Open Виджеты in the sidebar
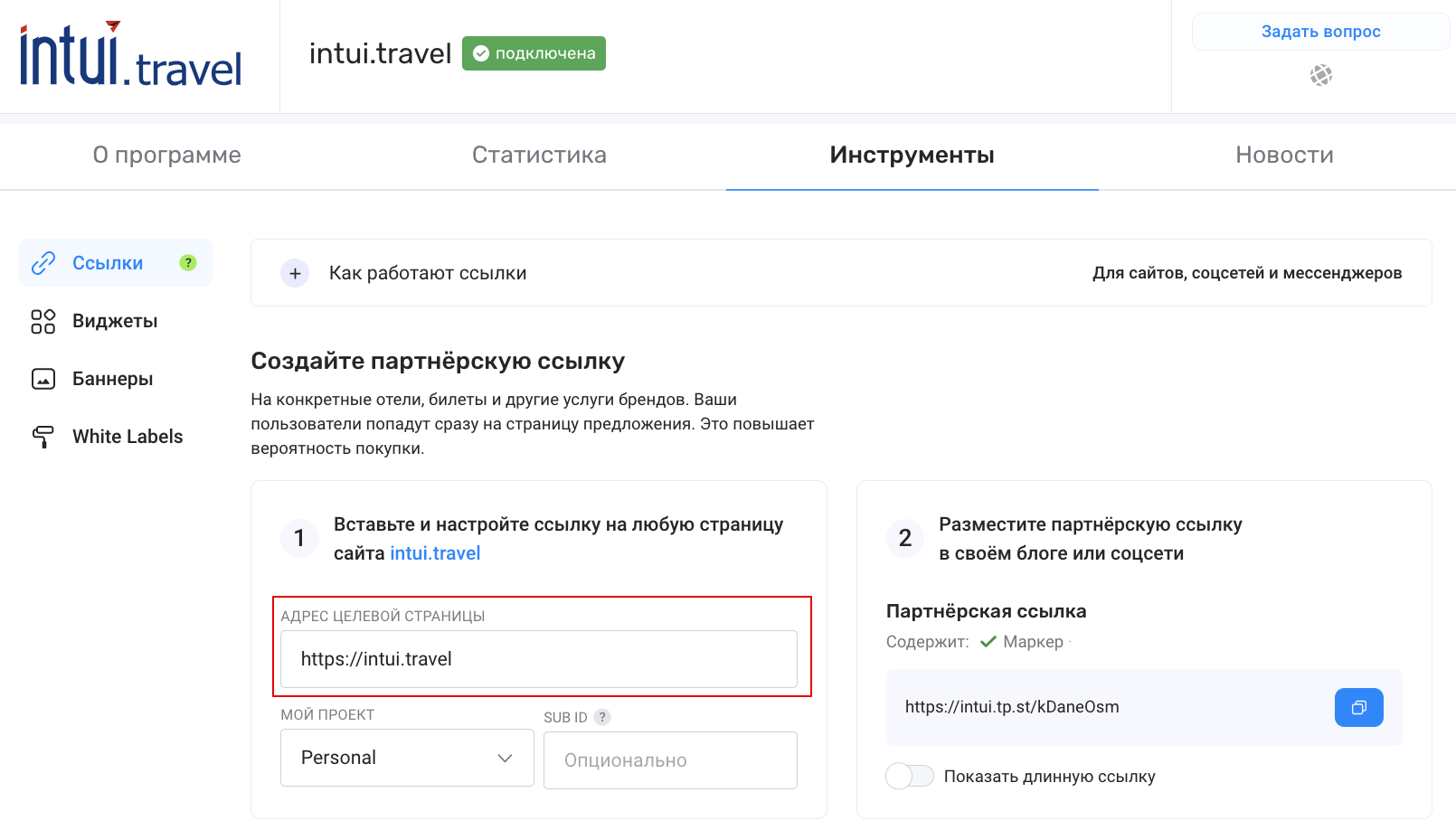The height and width of the screenshot is (830, 1456). pos(115,321)
